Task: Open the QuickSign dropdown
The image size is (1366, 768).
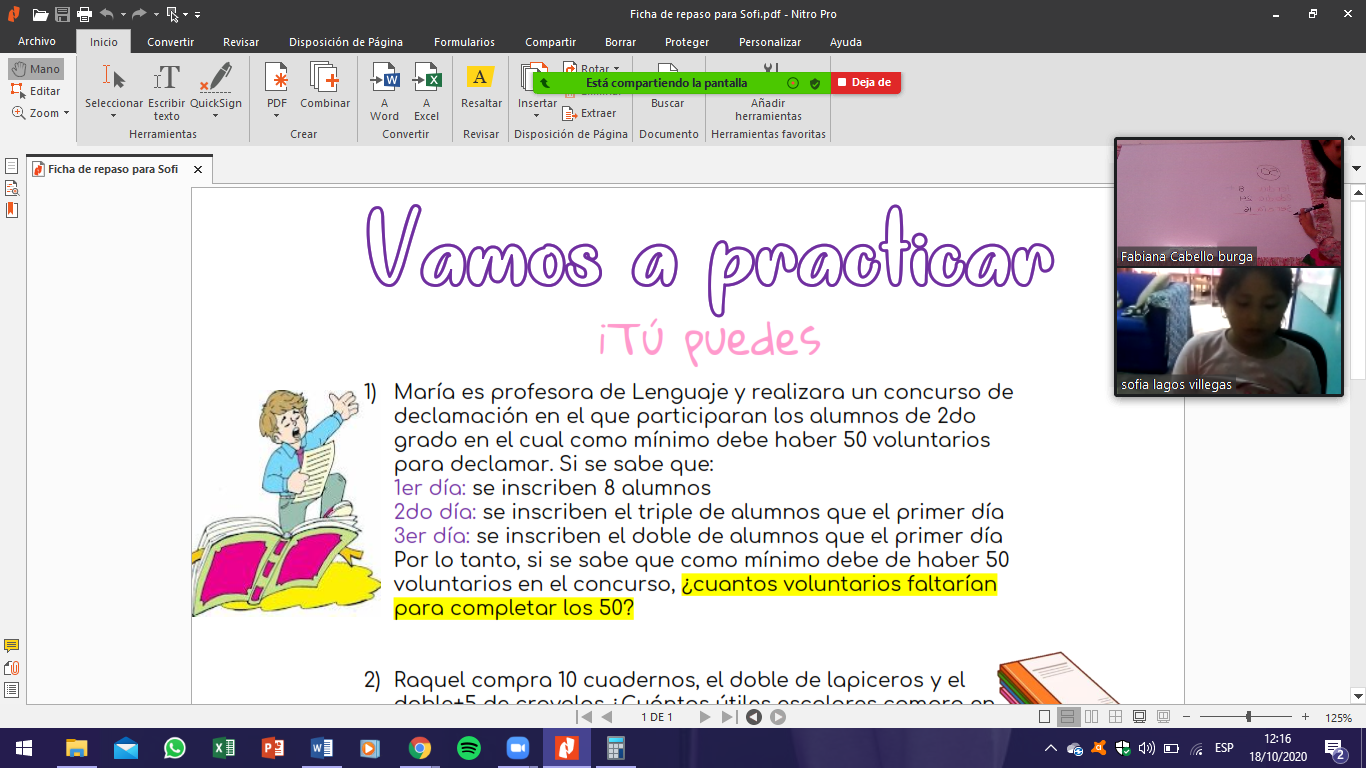Action: (216, 116)
